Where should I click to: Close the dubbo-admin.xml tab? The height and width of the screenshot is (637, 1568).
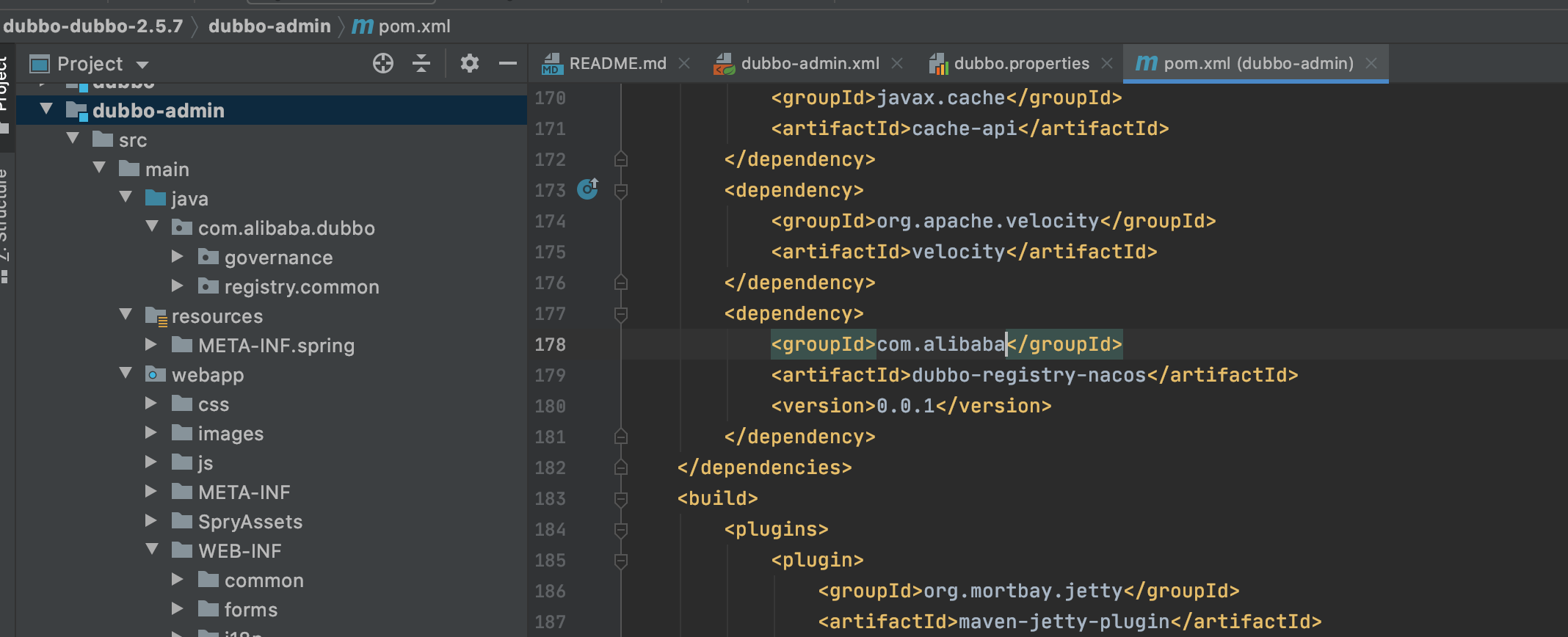point(897,64)
